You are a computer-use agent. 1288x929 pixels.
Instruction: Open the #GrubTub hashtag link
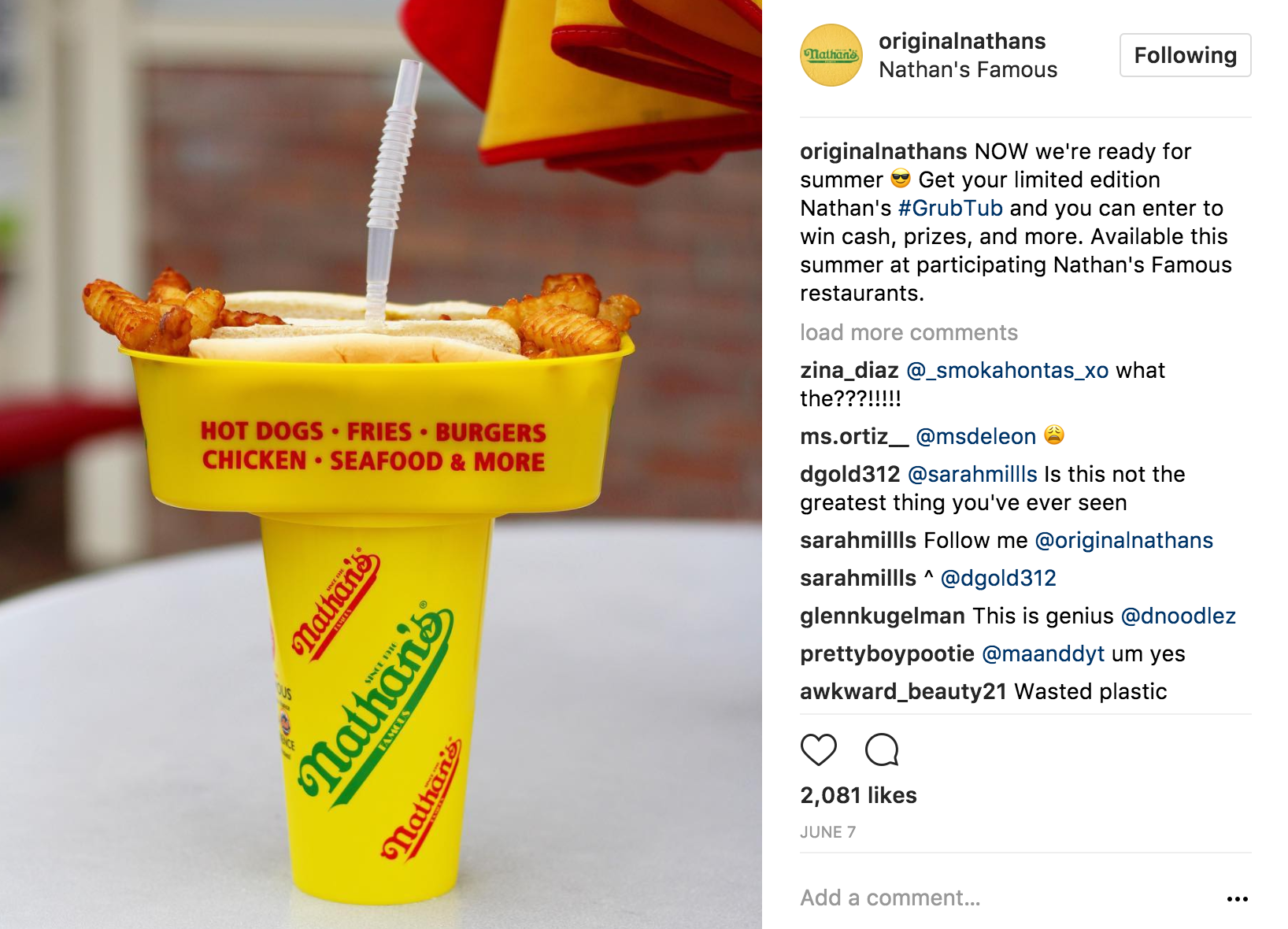pos(950,208)
